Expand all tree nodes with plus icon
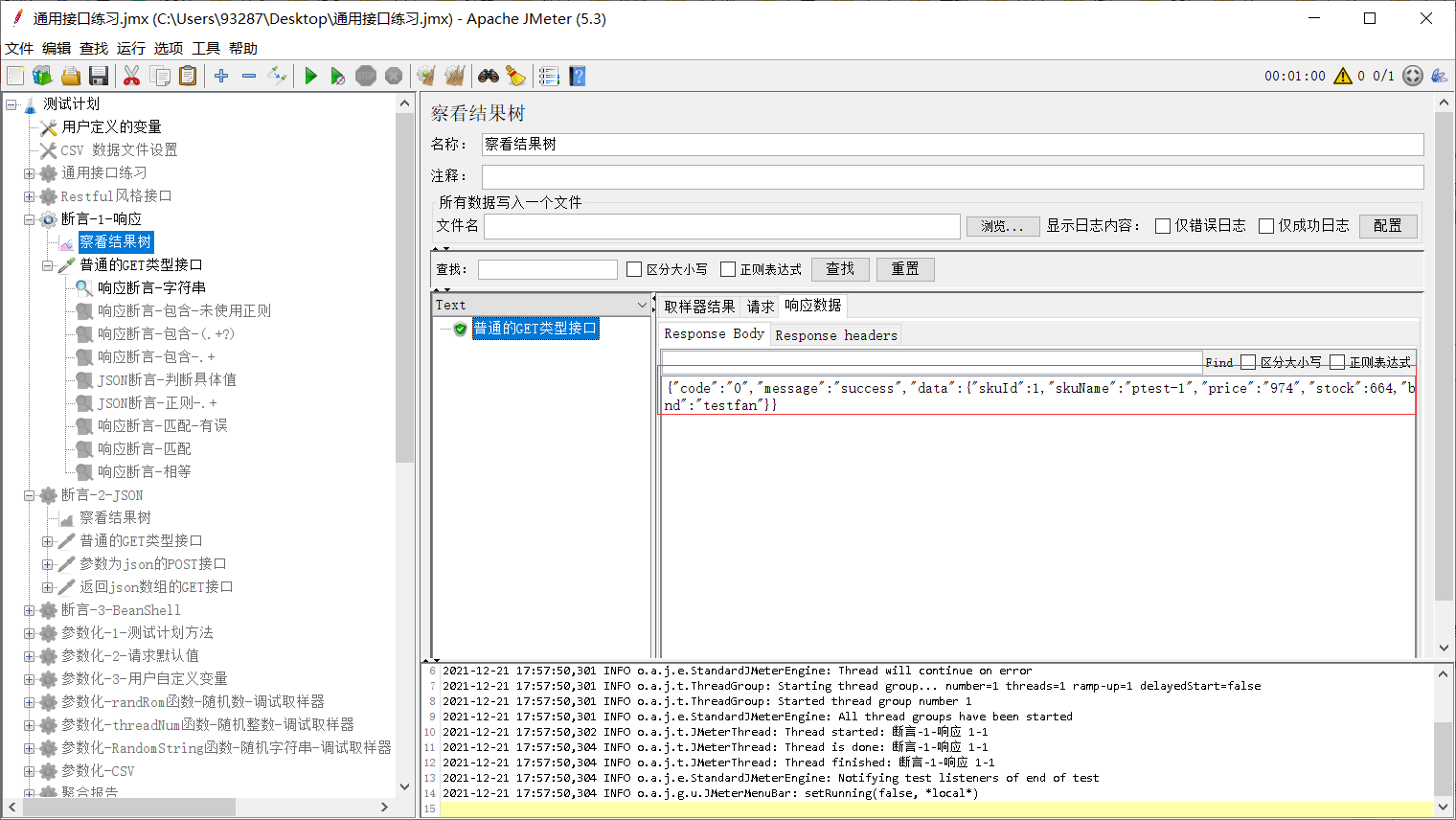The height and width of the screenshot is (820, 1456). tap(221, 76)
